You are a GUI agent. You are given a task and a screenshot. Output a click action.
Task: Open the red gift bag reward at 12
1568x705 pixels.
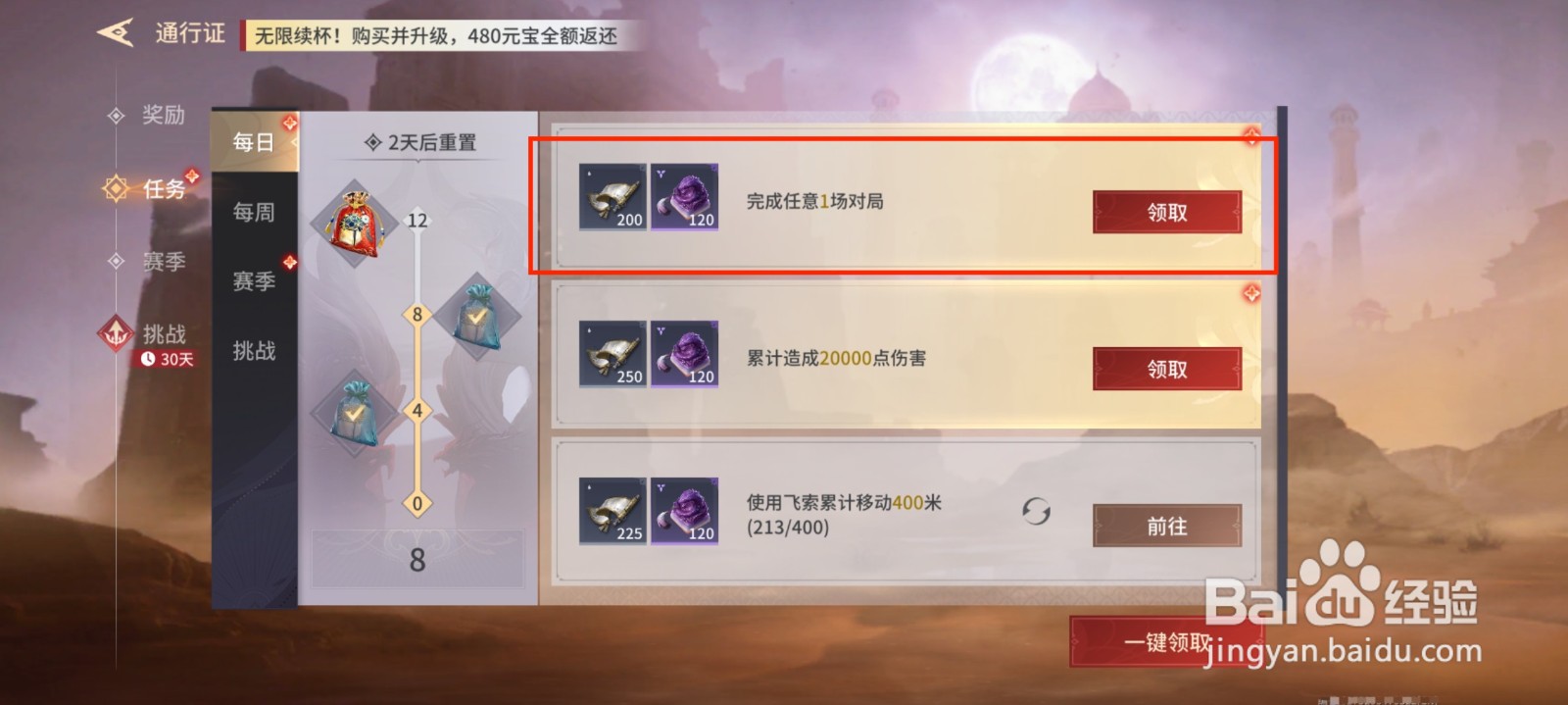tap(354, 223)
